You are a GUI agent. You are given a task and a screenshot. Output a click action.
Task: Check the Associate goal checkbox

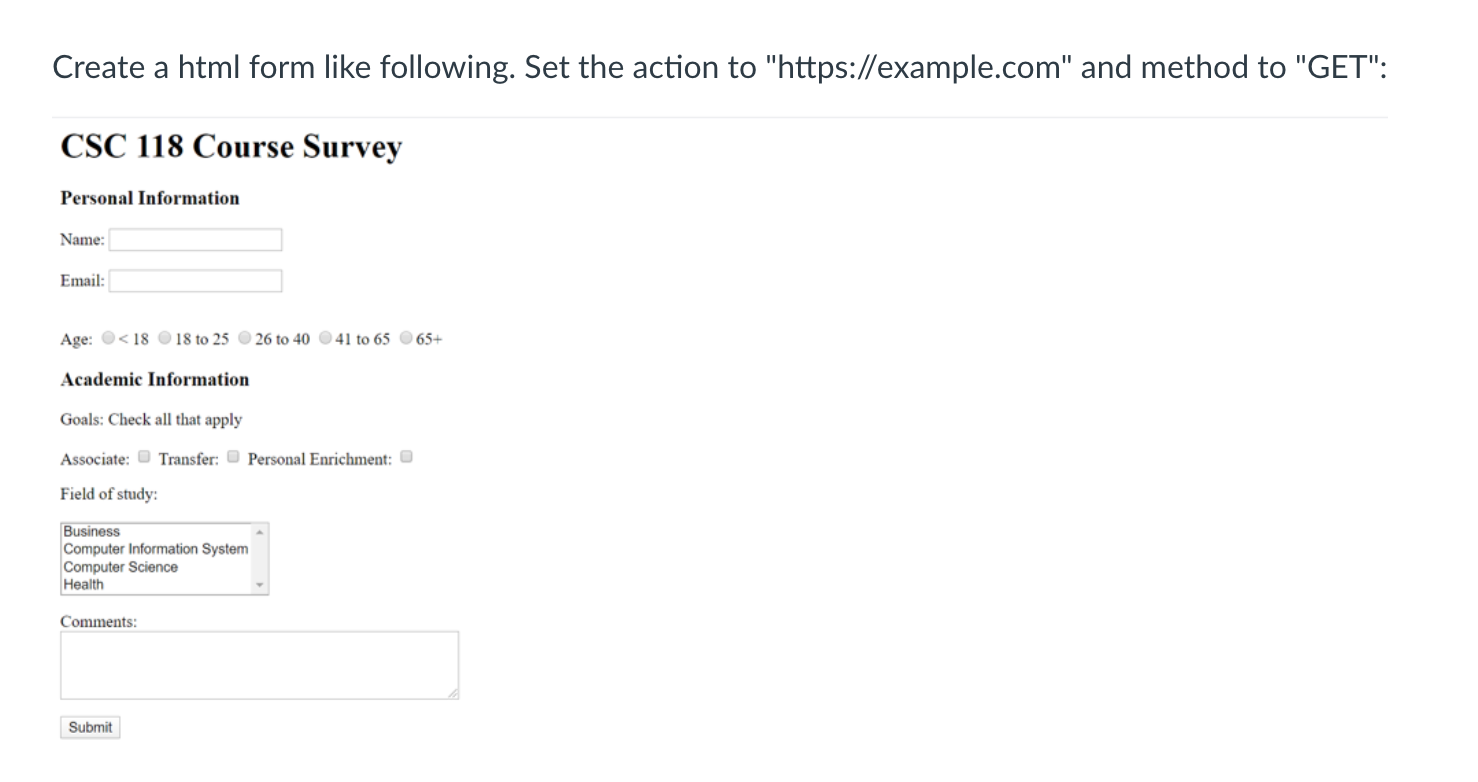(x=143, y=456)
